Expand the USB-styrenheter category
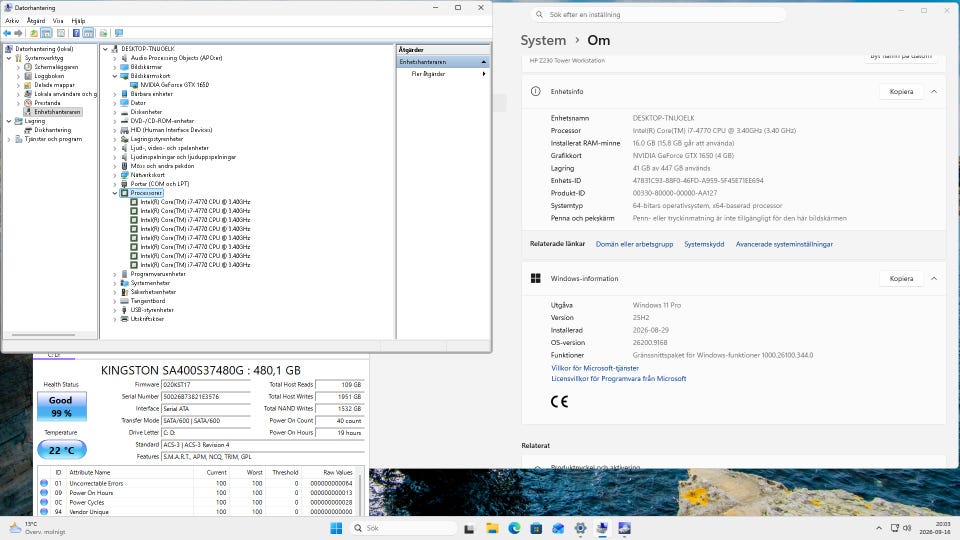Screen dimensions: 960x540 coord(114,310)
